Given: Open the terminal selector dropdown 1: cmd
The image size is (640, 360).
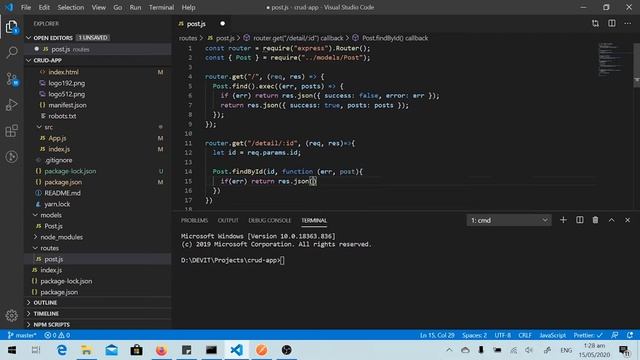Looking at the screenshot, I should click(509, 220).
